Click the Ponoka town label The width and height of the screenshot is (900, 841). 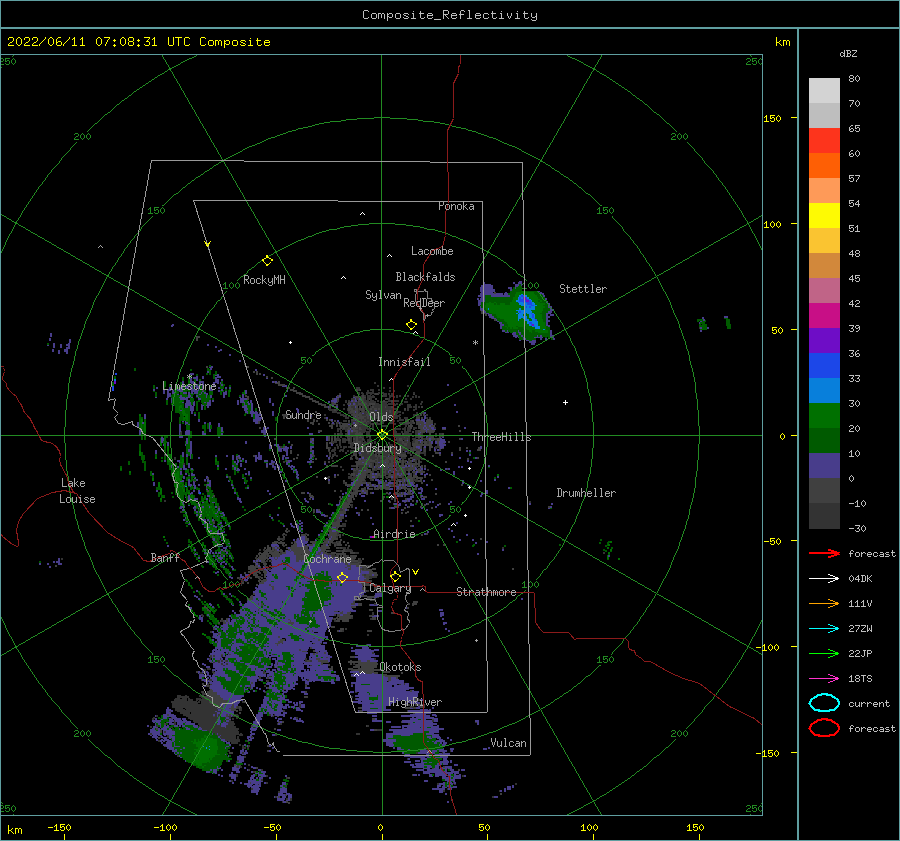pyautogui.click(x=456, y=206)
